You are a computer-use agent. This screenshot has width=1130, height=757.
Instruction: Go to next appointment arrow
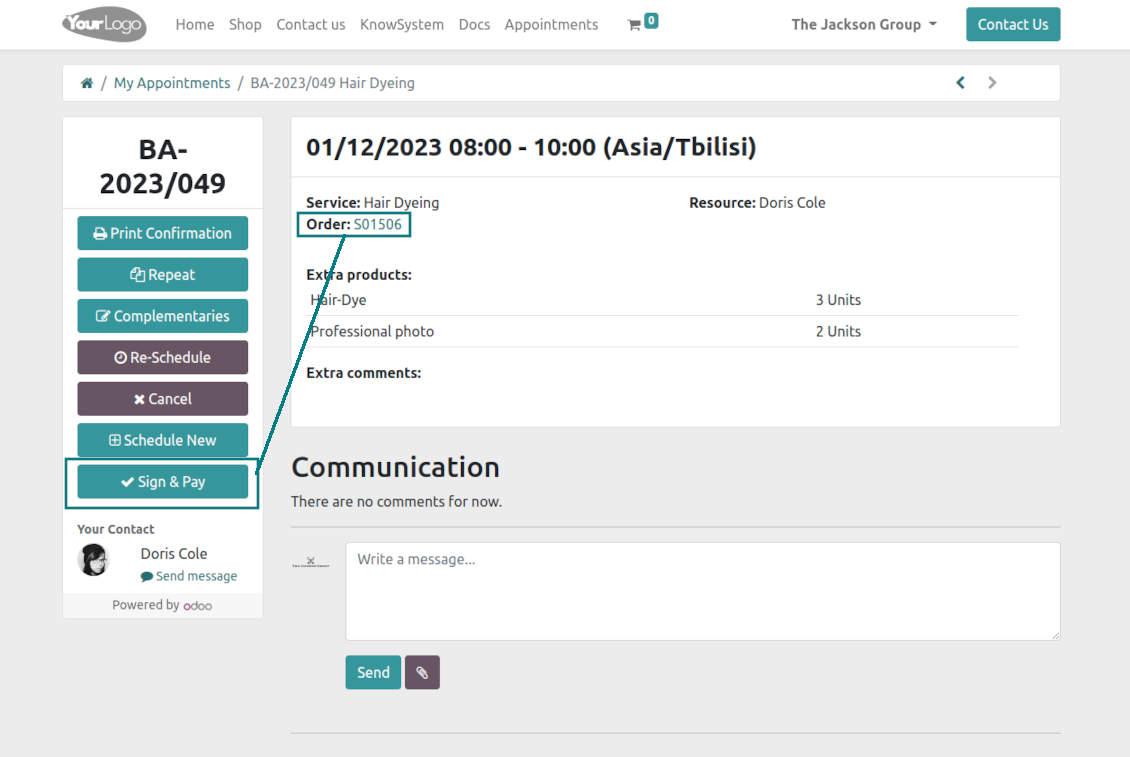pyautogui.click(x=992, y=82)
